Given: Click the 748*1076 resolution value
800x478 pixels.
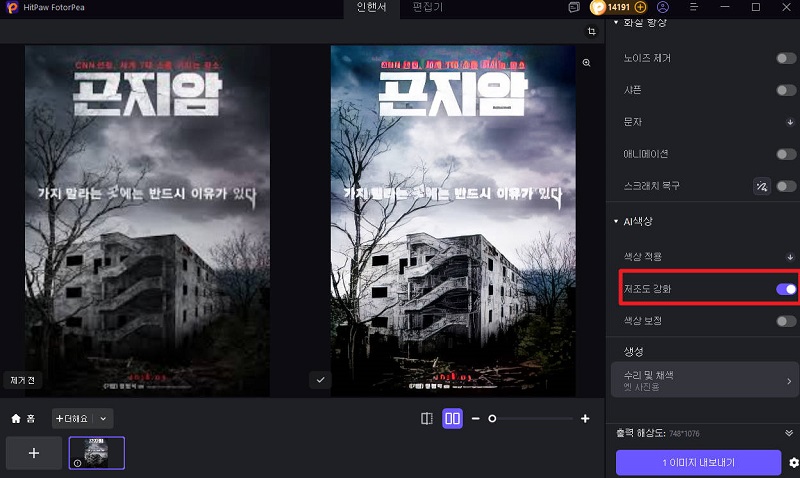Looking at the screenshot, I should pyautogui.click(x=684, y=434).
